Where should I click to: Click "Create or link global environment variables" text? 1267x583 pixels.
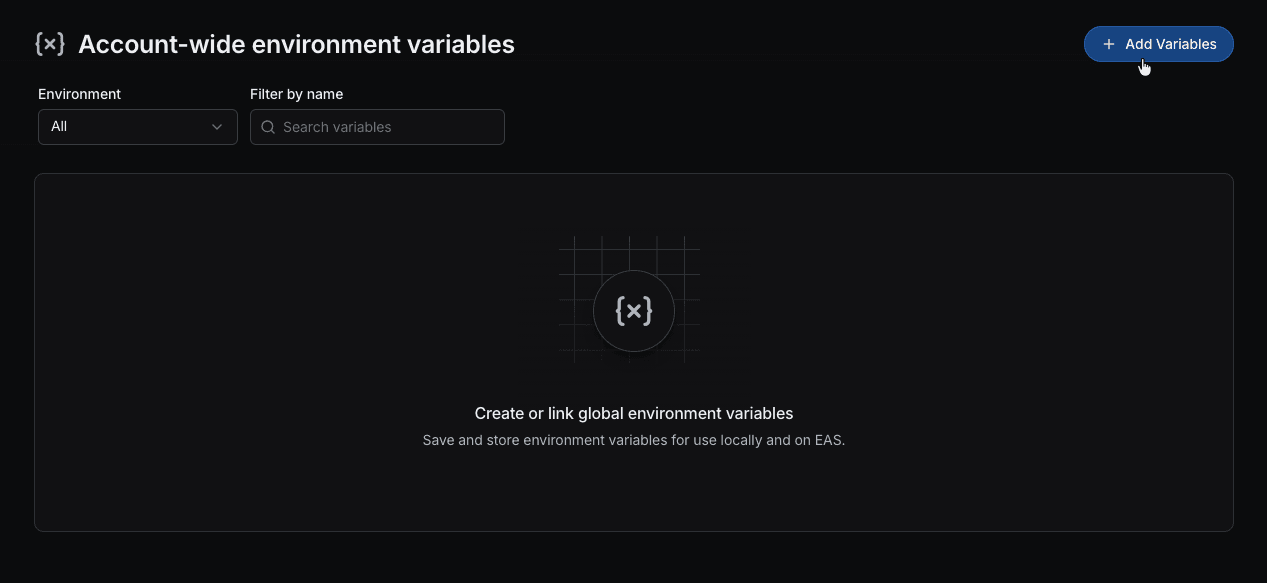tap(634, 413)
